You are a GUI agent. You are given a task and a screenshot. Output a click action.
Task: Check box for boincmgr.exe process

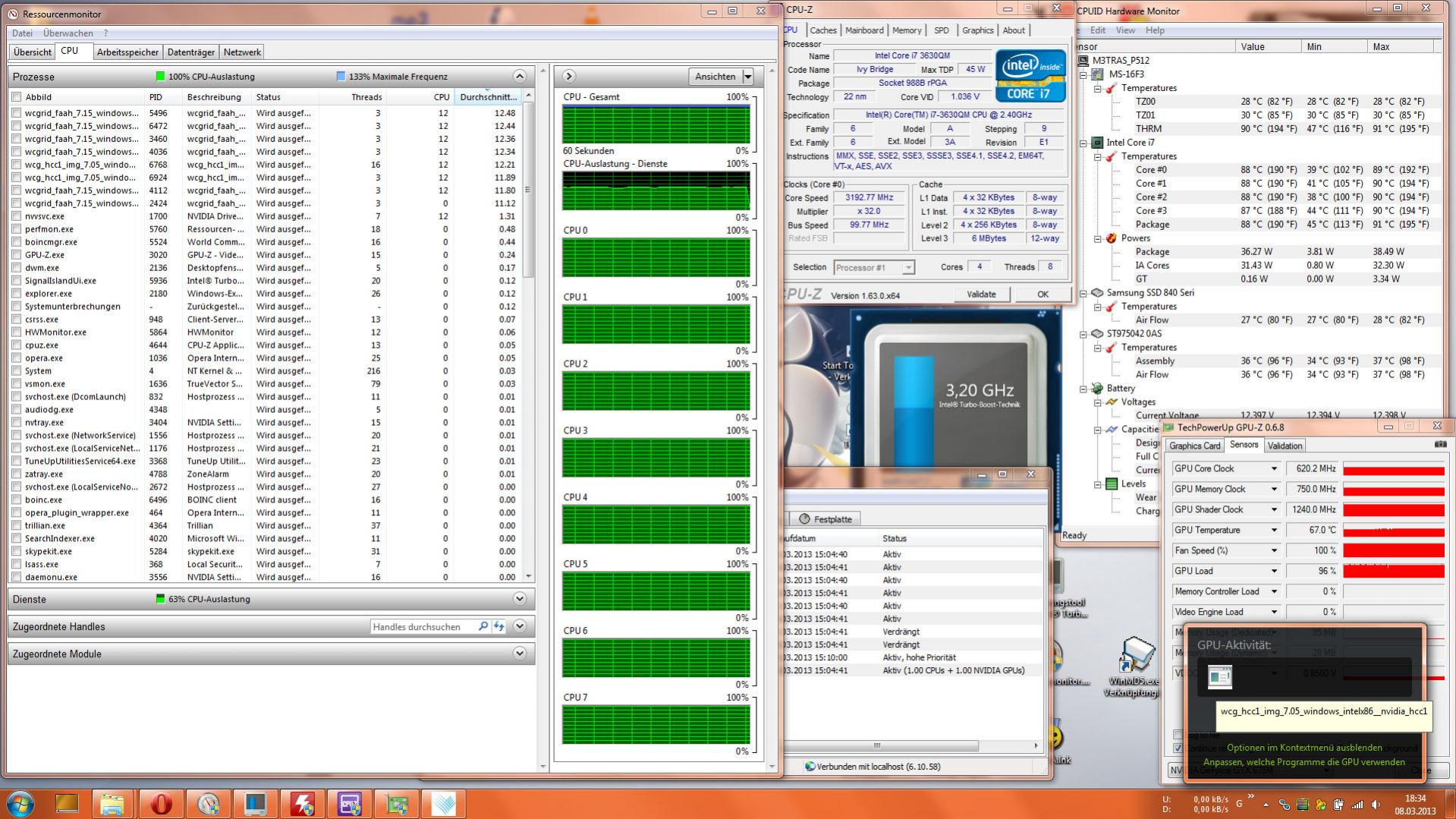17,242
